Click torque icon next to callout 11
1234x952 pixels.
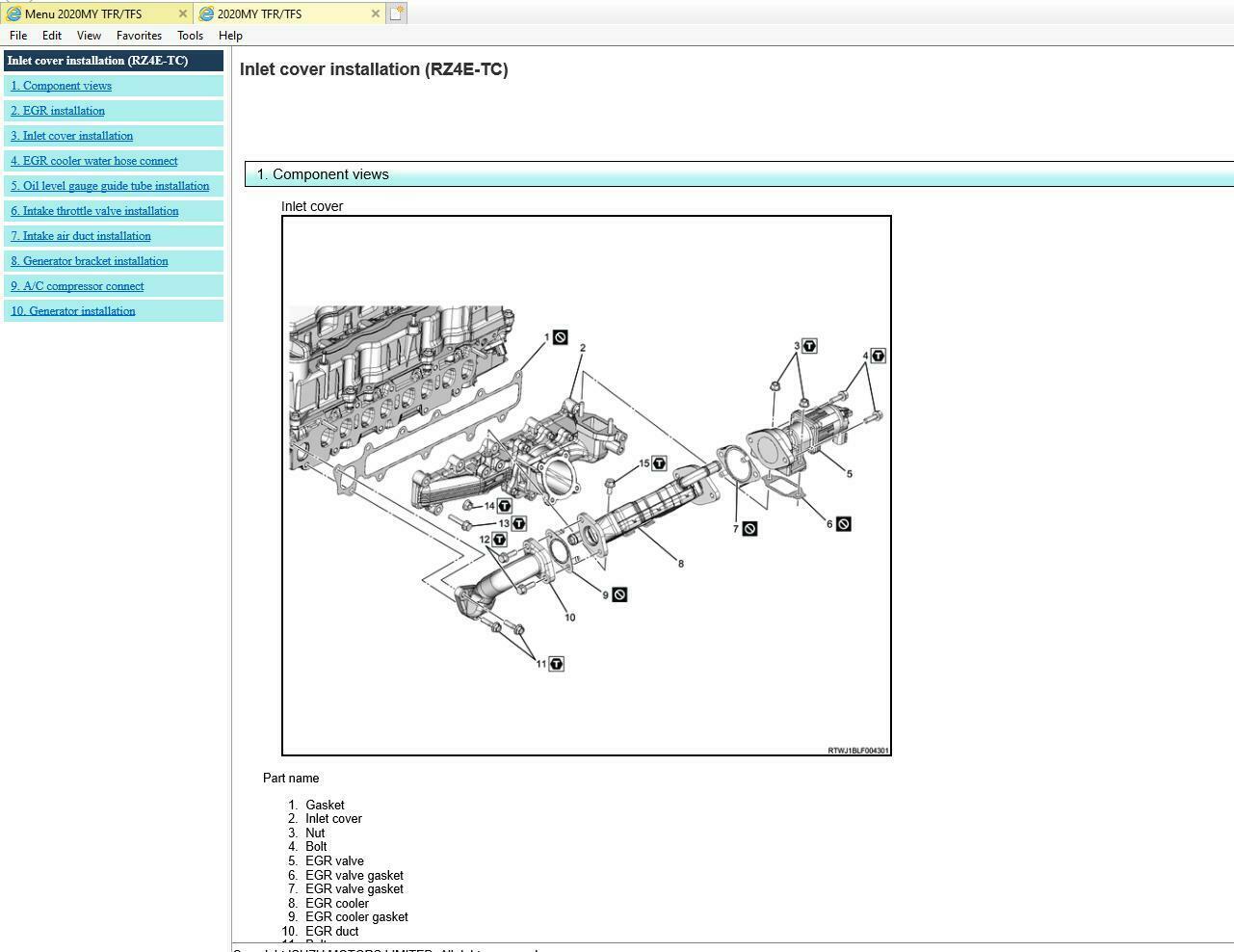(x=556, y=664)
